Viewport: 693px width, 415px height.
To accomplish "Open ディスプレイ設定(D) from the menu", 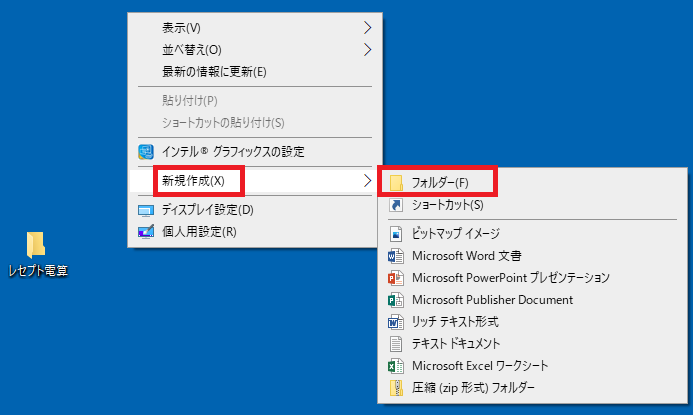I will (x=255, y=209).
